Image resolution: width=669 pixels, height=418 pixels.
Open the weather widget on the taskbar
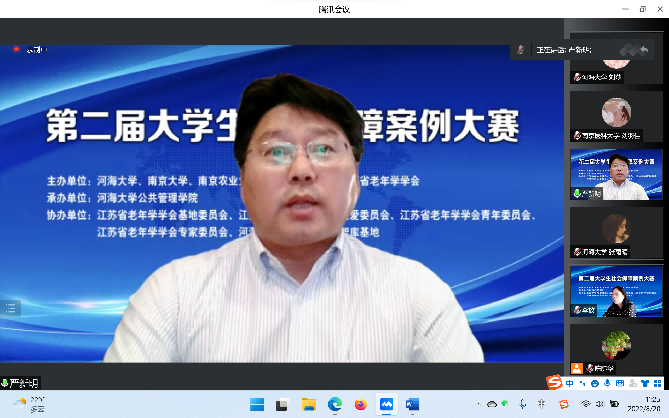[x=29, y=404]
